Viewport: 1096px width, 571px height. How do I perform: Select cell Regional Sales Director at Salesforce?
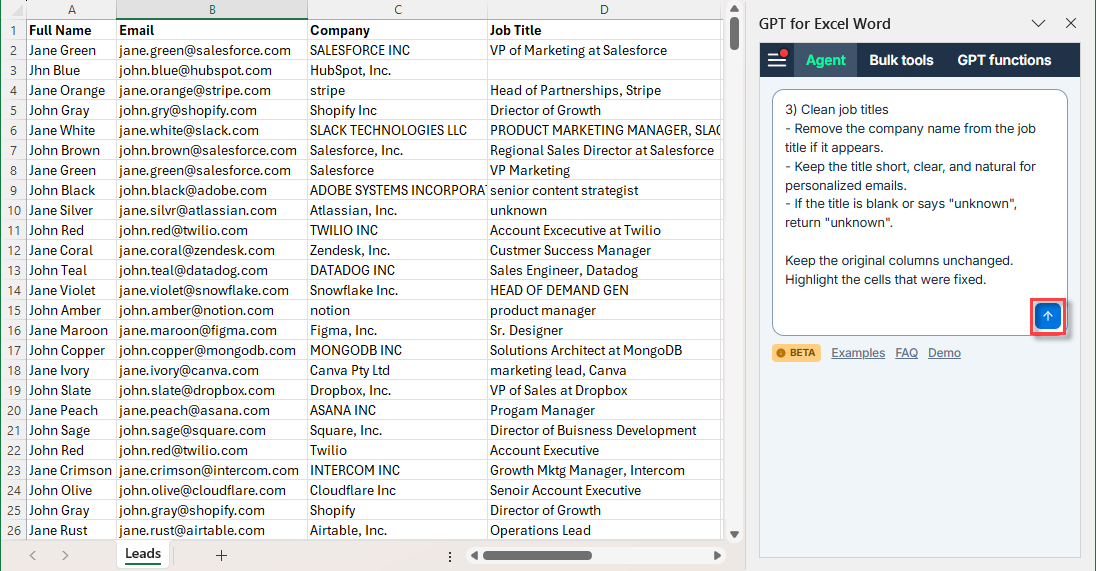(x=604, y=150)
